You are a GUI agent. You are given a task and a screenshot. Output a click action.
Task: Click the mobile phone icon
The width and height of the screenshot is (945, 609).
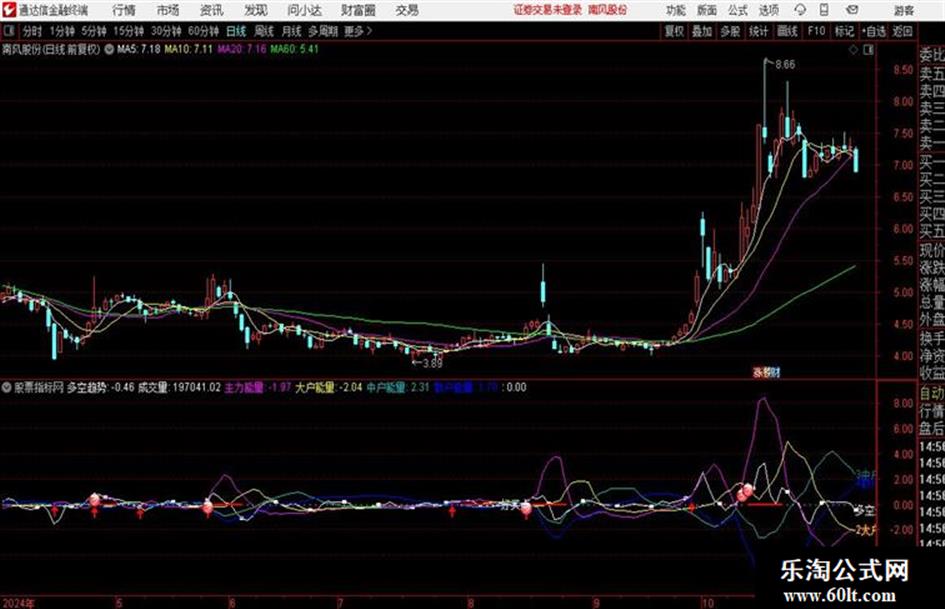(824, 10)
